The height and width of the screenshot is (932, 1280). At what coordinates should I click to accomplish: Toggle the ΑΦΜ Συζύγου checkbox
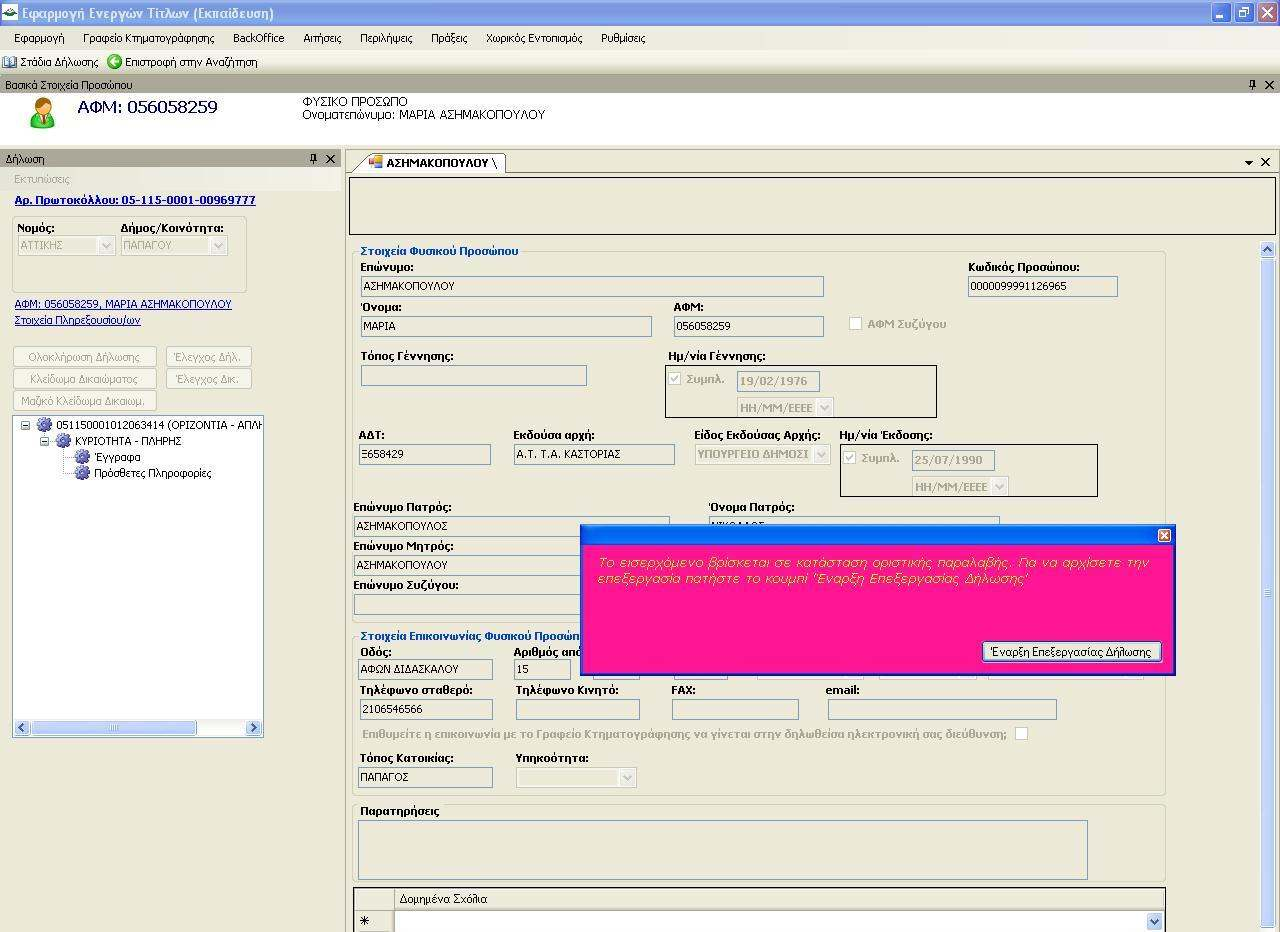coord(855,324)
